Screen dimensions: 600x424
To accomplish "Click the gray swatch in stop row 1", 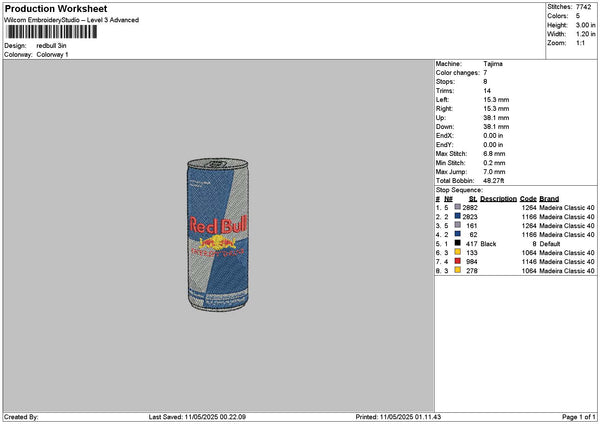I will pyautogui.click(x=457, y=207).
